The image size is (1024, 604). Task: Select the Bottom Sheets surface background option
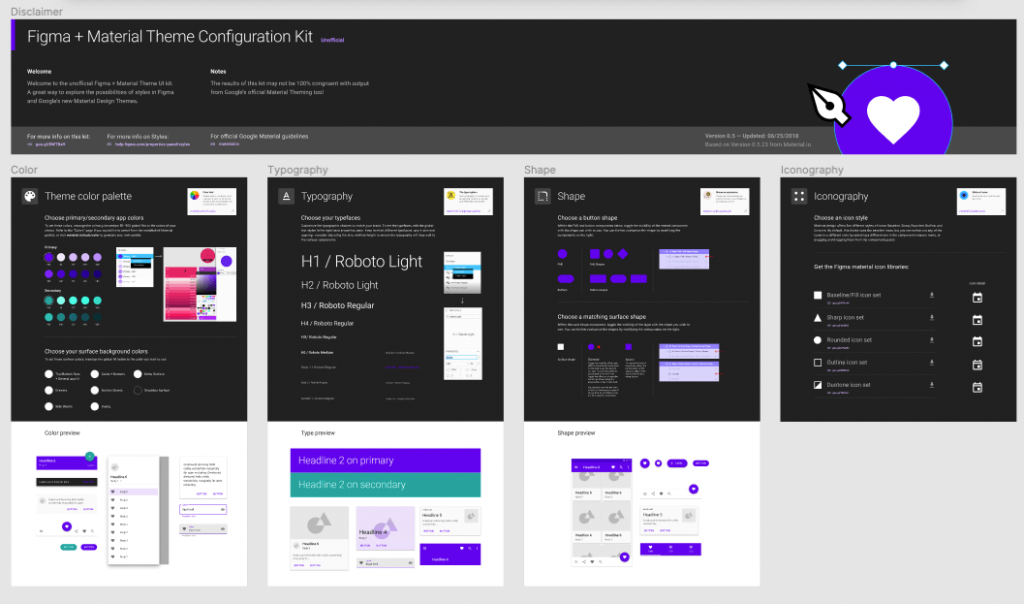pyautogui.click(x=94, y=390)
